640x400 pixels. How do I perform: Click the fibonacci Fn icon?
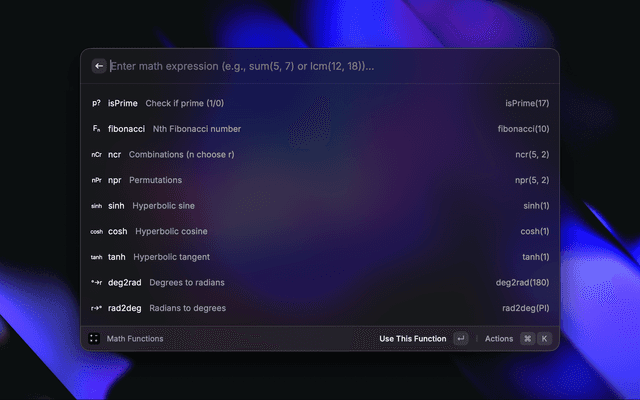pos(96,129)
